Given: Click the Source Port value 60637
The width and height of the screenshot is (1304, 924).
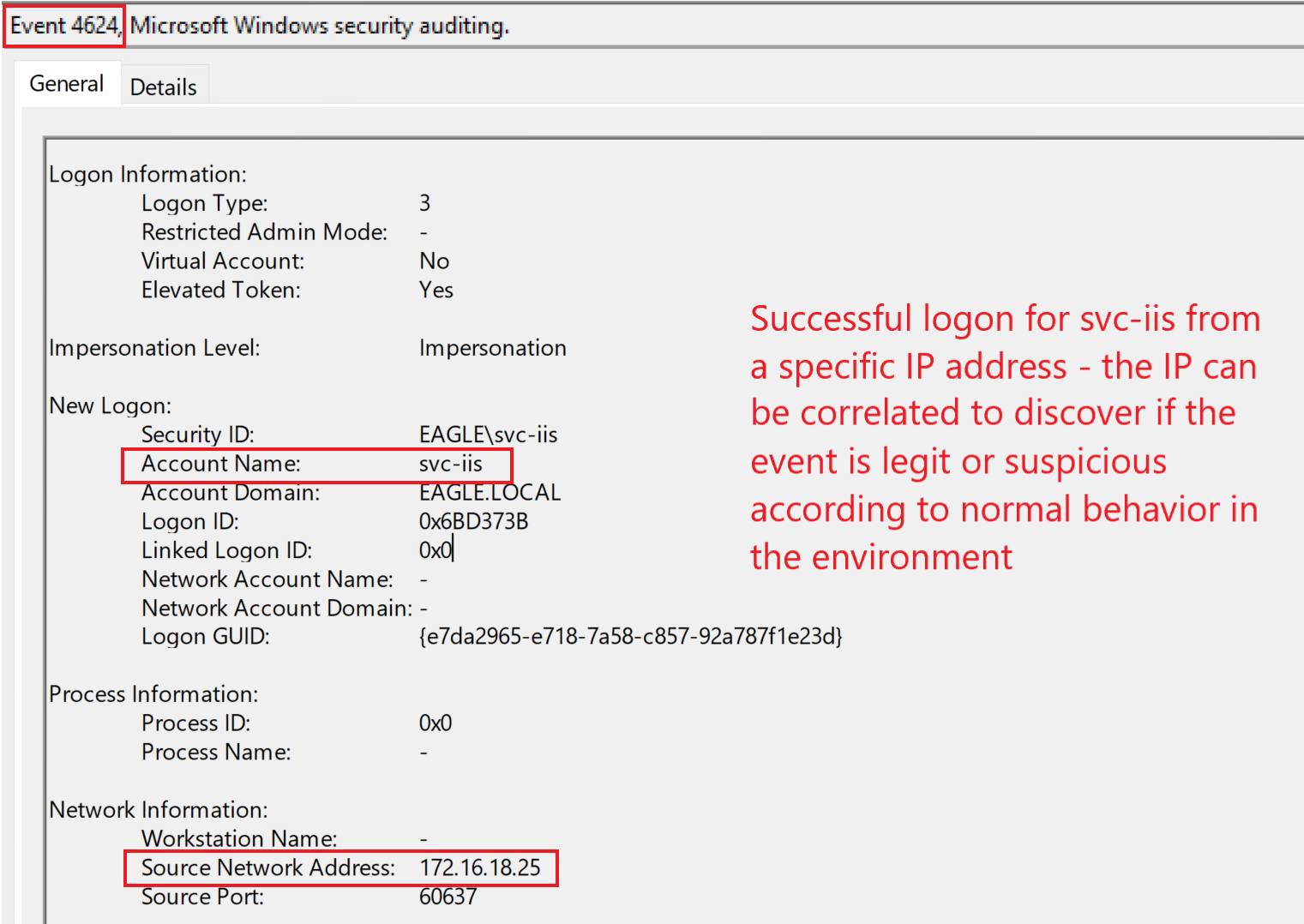Looking at the screenshot, I should [448, 897].
